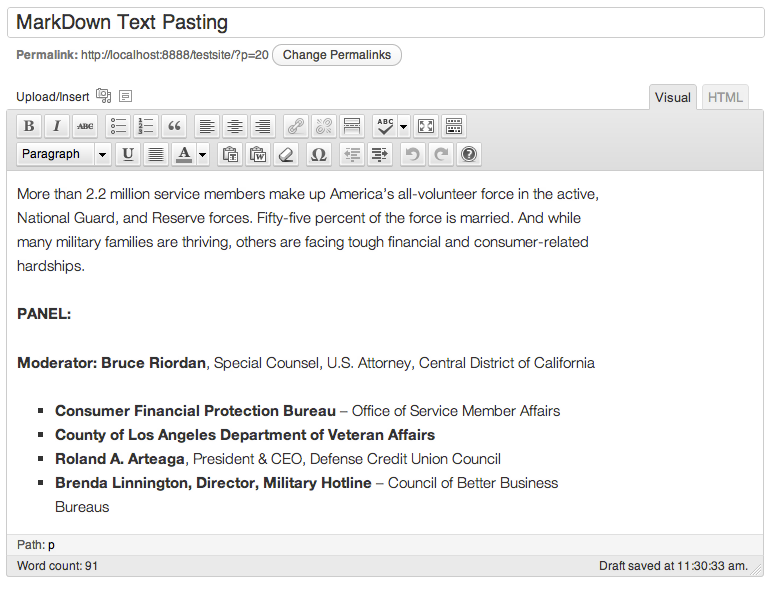Click the first paragraph about service members
Image resolution: width=775 pixels, height=590 pixels.
click(308, 230)
